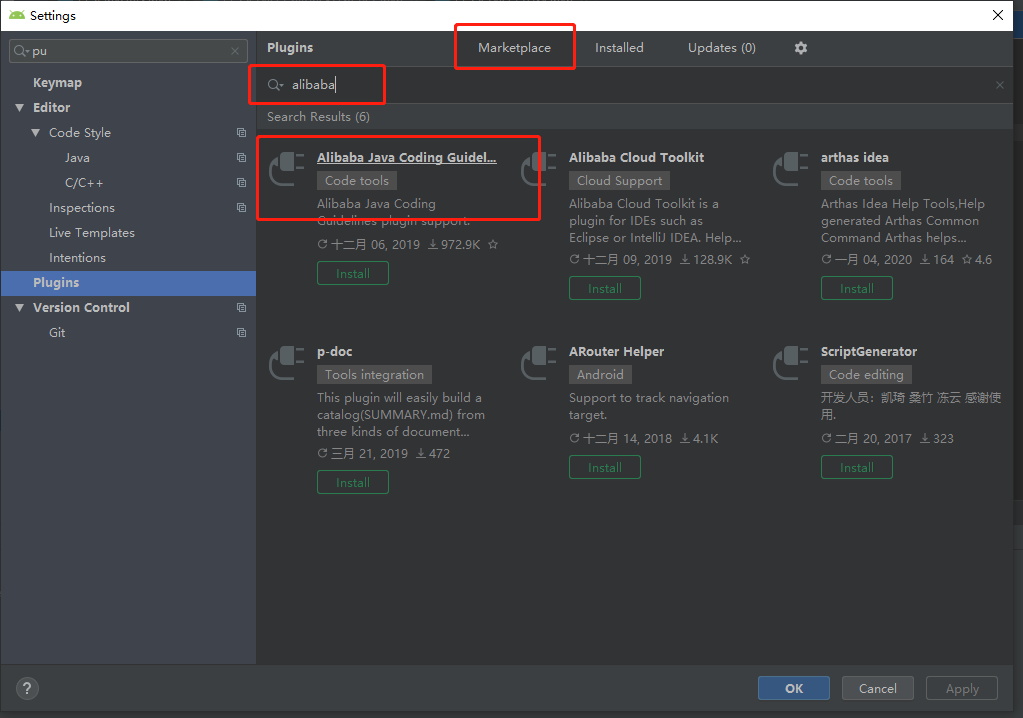Switch to the Marketplace tab

[x=514, y=48]
